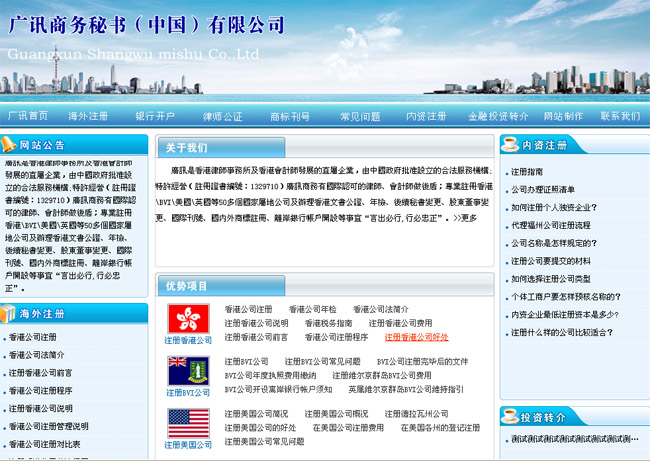Open the 常见问题 navigation item

point(358,116)
